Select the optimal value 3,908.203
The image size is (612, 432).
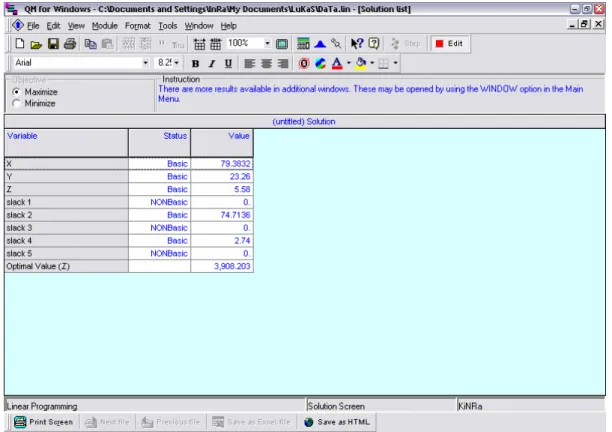tap(222, 267)
